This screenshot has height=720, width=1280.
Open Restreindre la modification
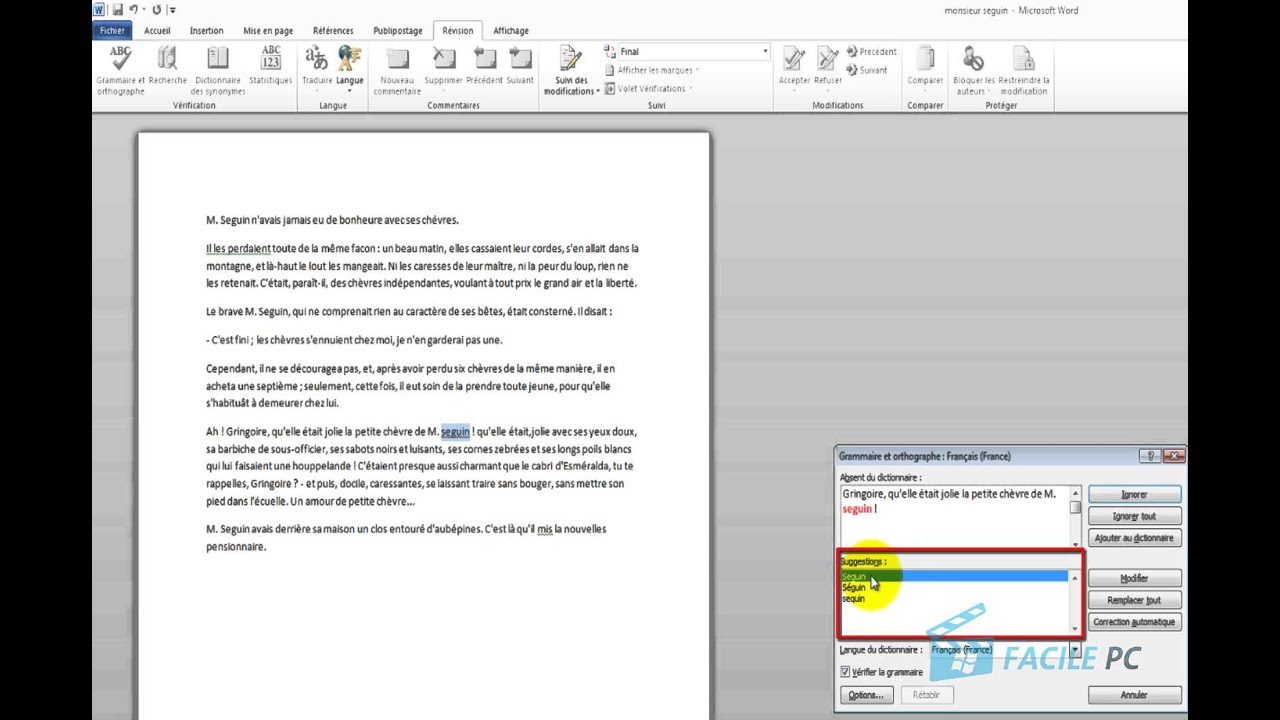(x=1023, y=70)
